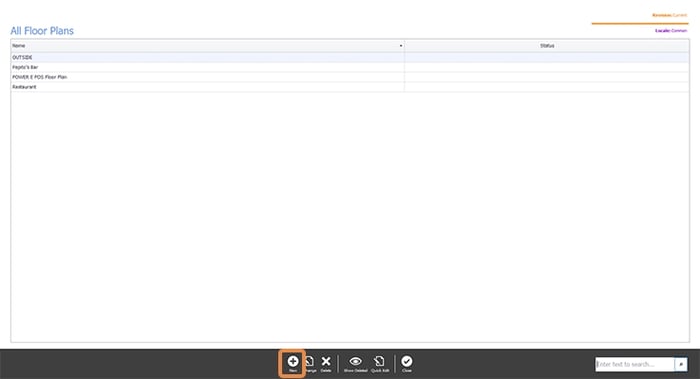The image size is (700, 379).
Task: Toggle Show Deleted eye icon
Action: (x=355, y=361)
